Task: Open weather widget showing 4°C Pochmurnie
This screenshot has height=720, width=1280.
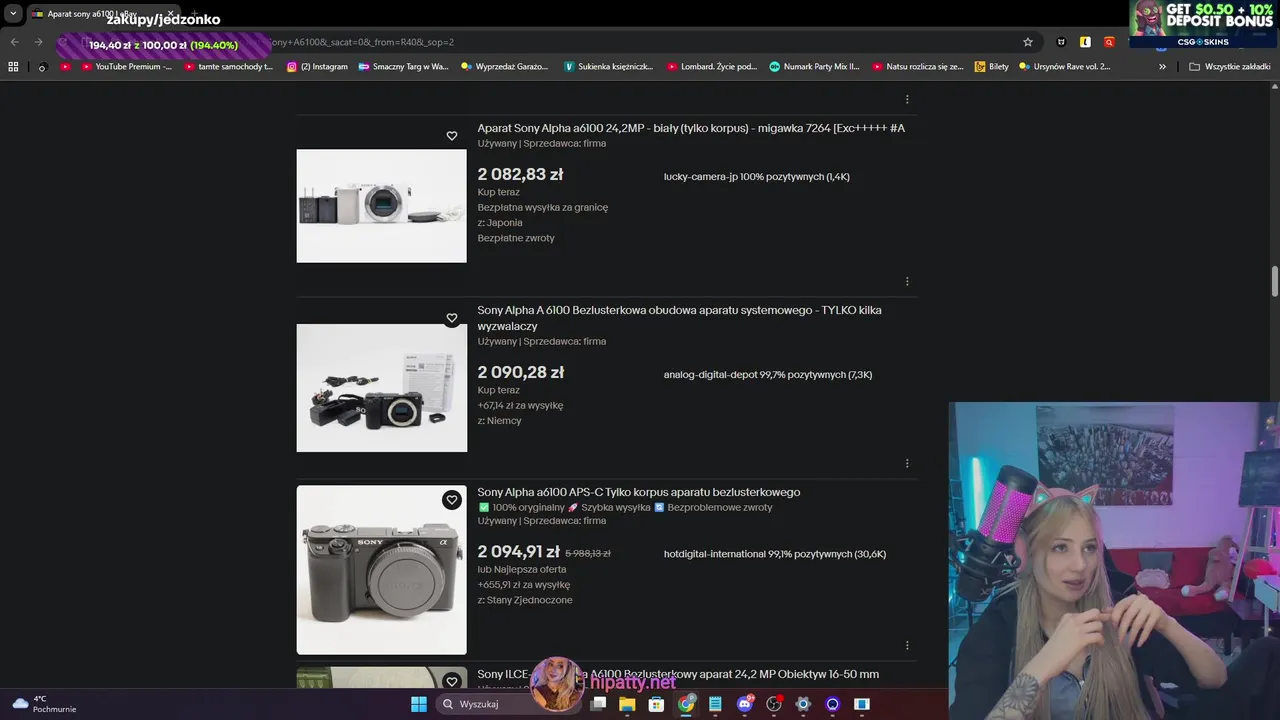Action: pyautogui.click(x=45, y=704)
